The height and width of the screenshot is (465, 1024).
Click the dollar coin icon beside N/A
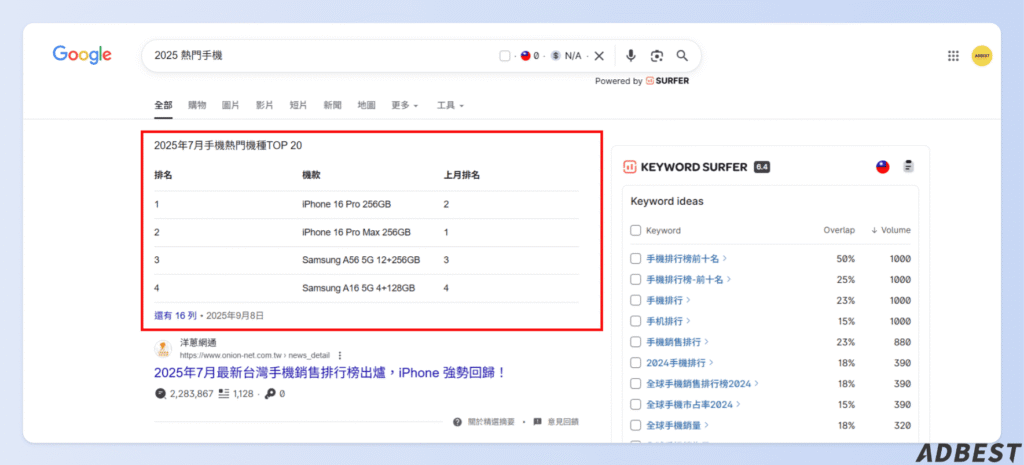(556, 56)
